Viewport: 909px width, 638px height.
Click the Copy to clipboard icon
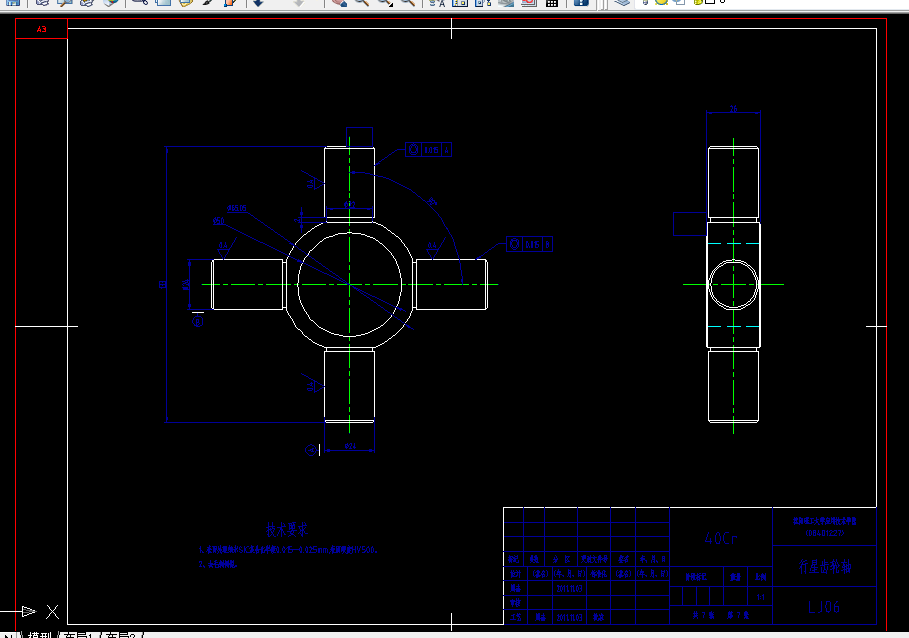(x=163, y=2)
